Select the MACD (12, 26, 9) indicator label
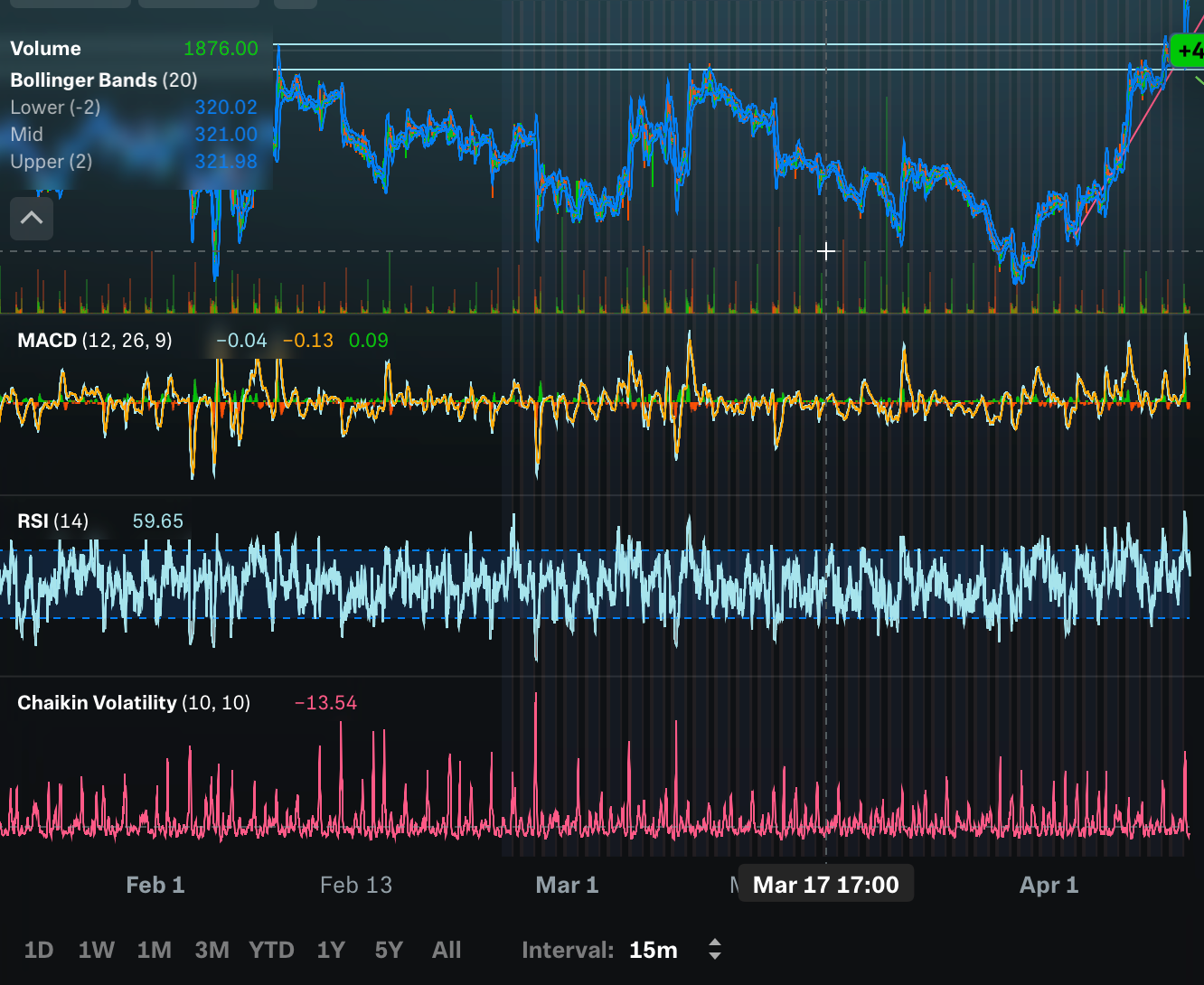1204x985 pixels. [95, 340]
